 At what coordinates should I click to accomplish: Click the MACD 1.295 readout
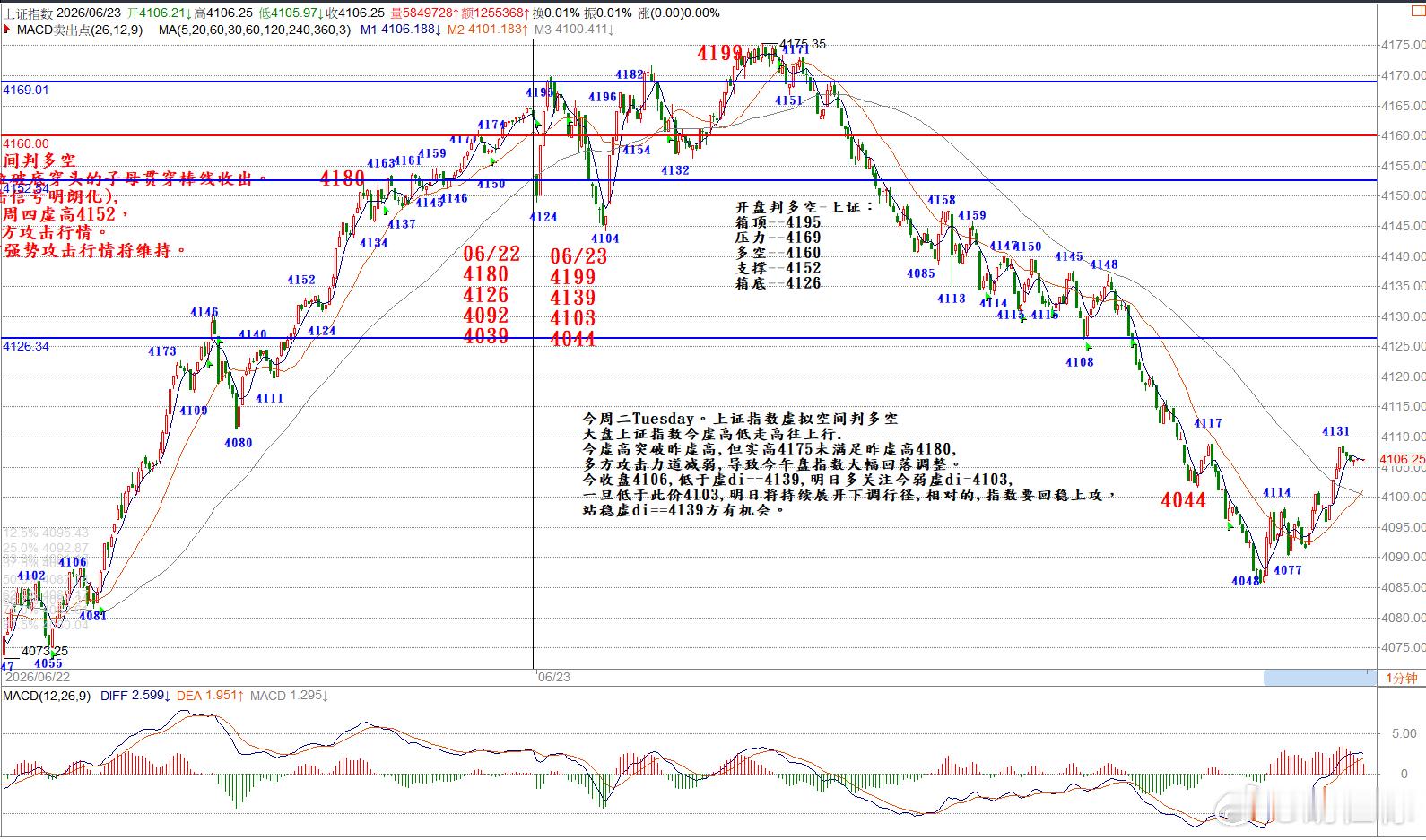(289, 696)
